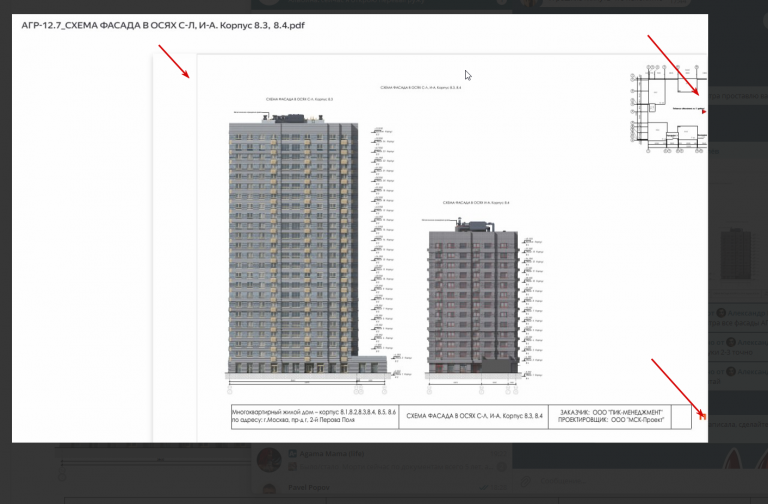Viewport: 768px width, 504px height.
Task: Click the key plan drawing at top right
Action: click(668, 108)
